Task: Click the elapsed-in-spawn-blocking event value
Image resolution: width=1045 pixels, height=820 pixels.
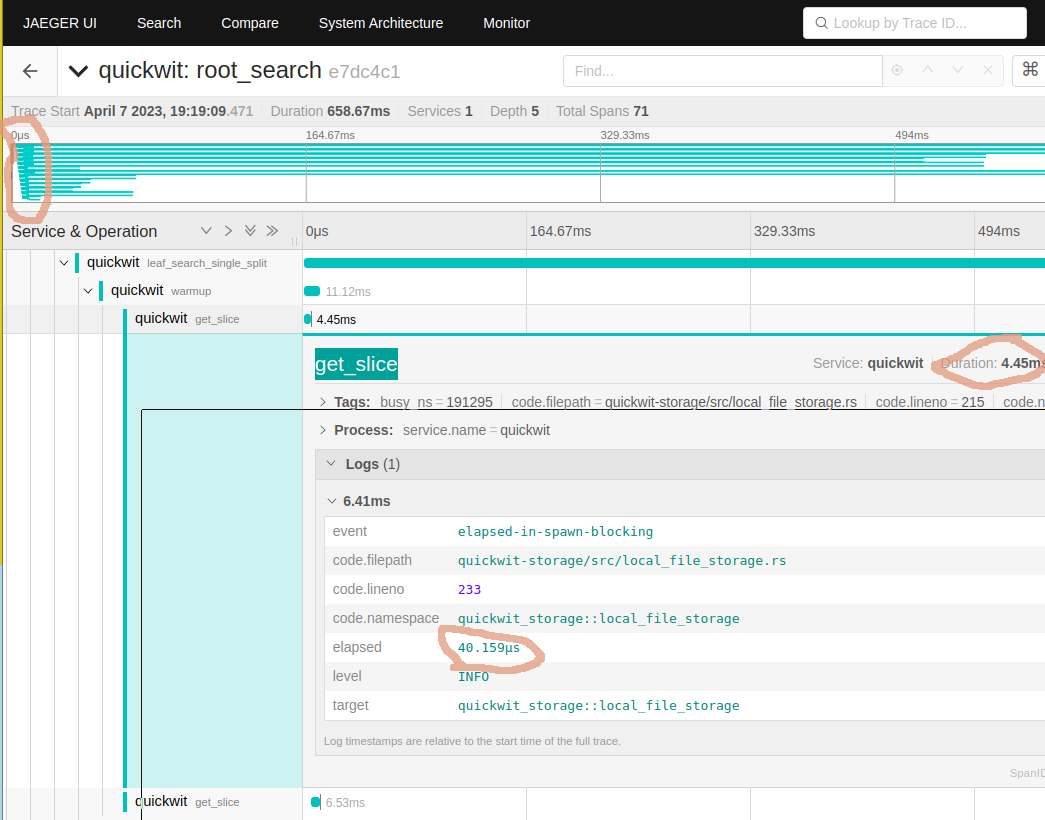Action: pos(555,531)
